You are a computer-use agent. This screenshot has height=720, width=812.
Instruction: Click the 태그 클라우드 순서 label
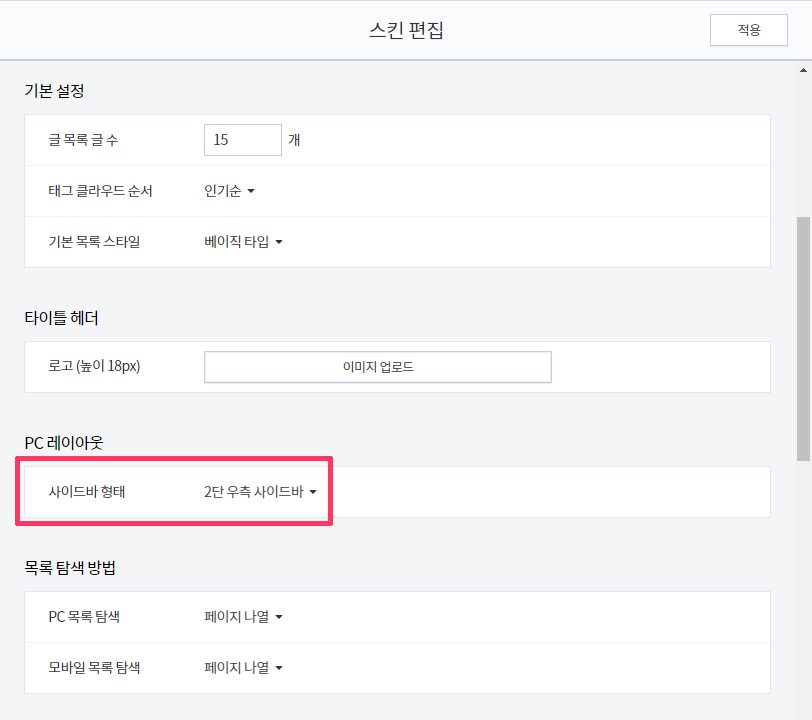(x=100, y=191)
